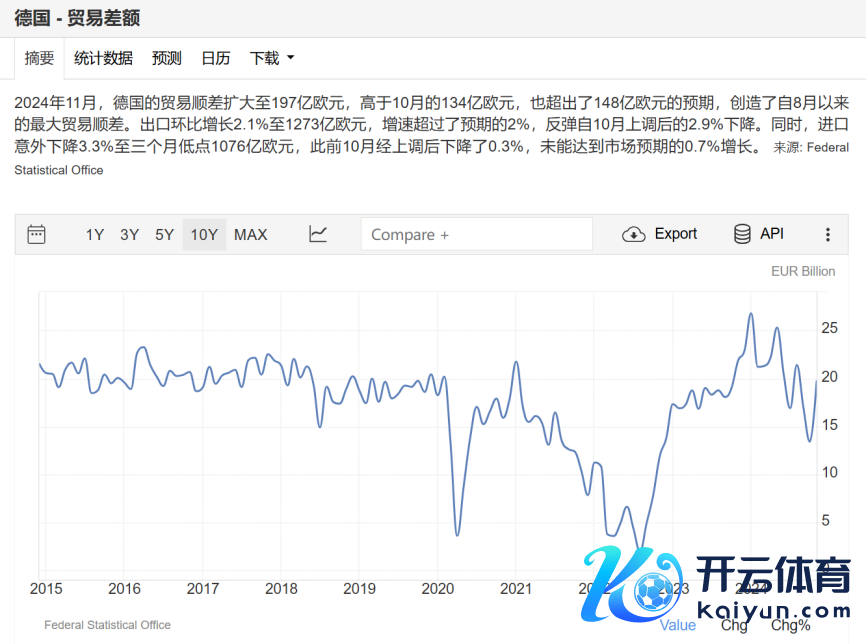Screen dimensions: 866x644
Task: Go to the 日历 tab
Action: point(216,58)
